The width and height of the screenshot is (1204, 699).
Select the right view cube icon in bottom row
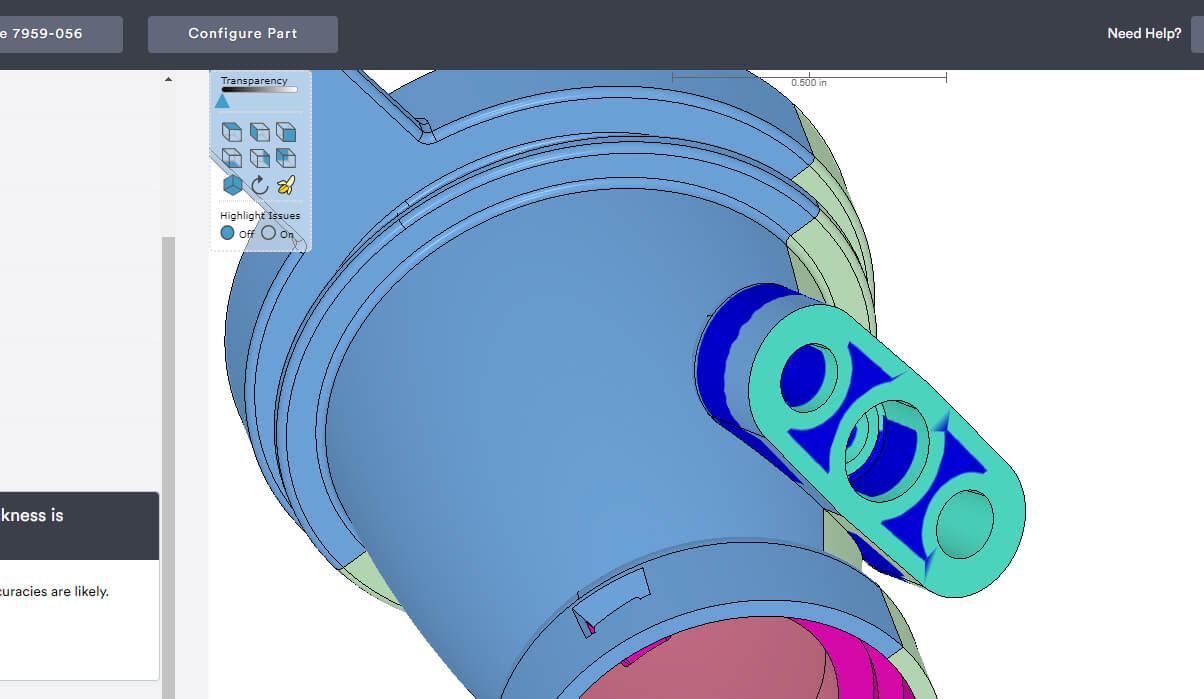(285, 157)
